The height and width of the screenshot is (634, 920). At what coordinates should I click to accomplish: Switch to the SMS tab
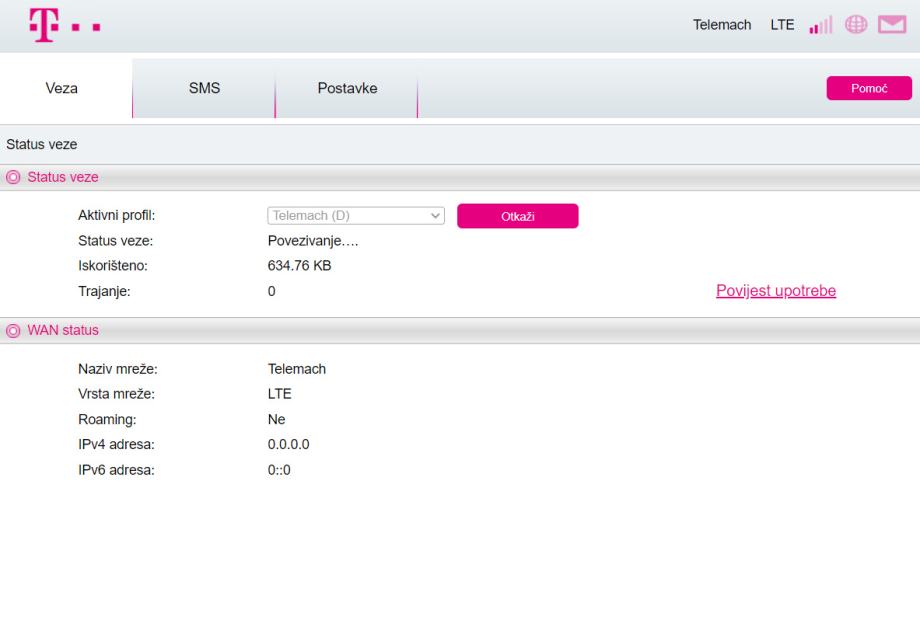204,88
